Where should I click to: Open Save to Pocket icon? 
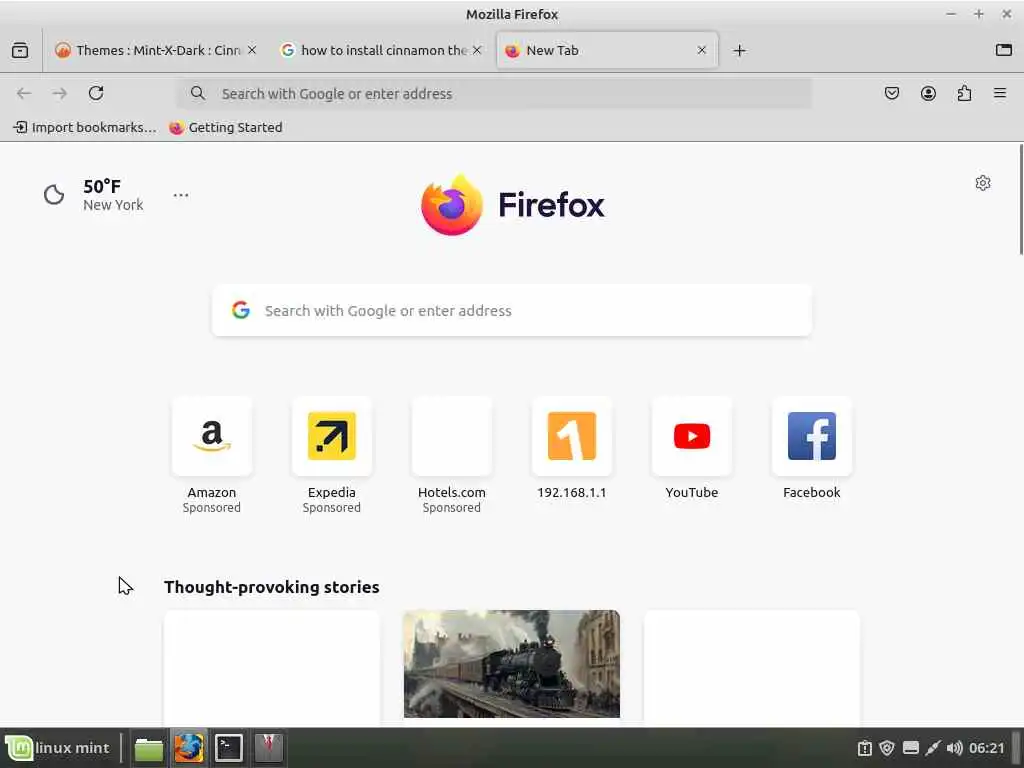891,93
